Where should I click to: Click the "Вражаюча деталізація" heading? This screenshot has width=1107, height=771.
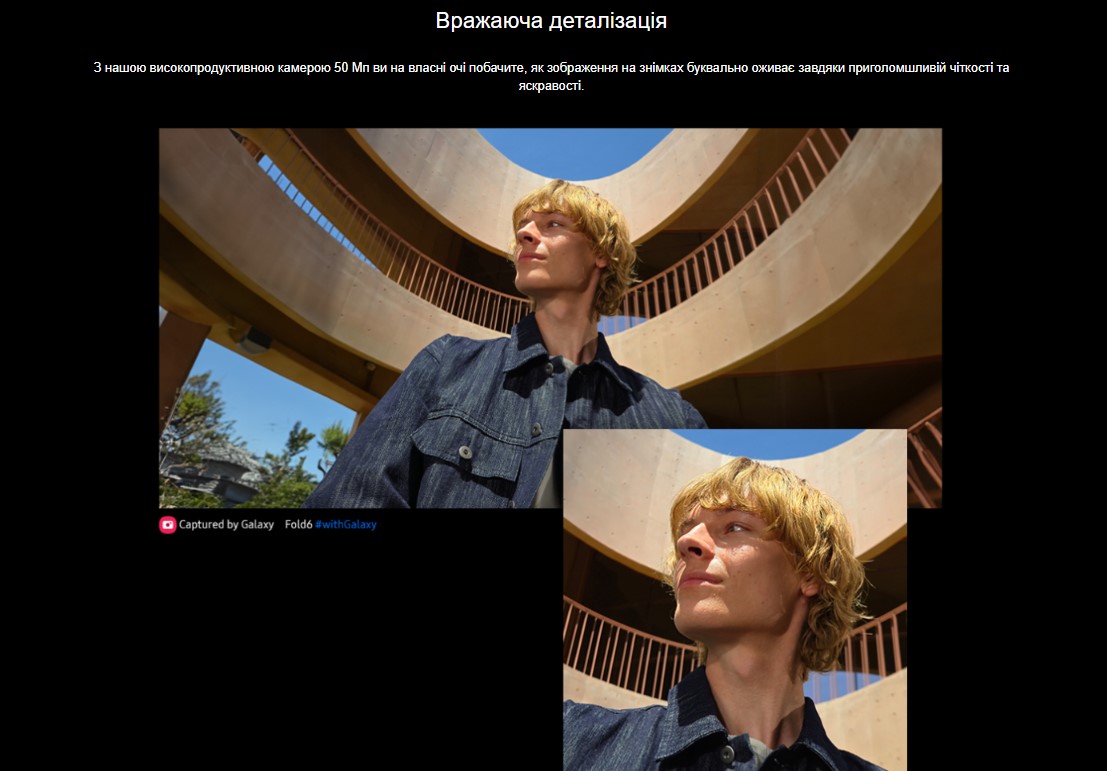551,21
